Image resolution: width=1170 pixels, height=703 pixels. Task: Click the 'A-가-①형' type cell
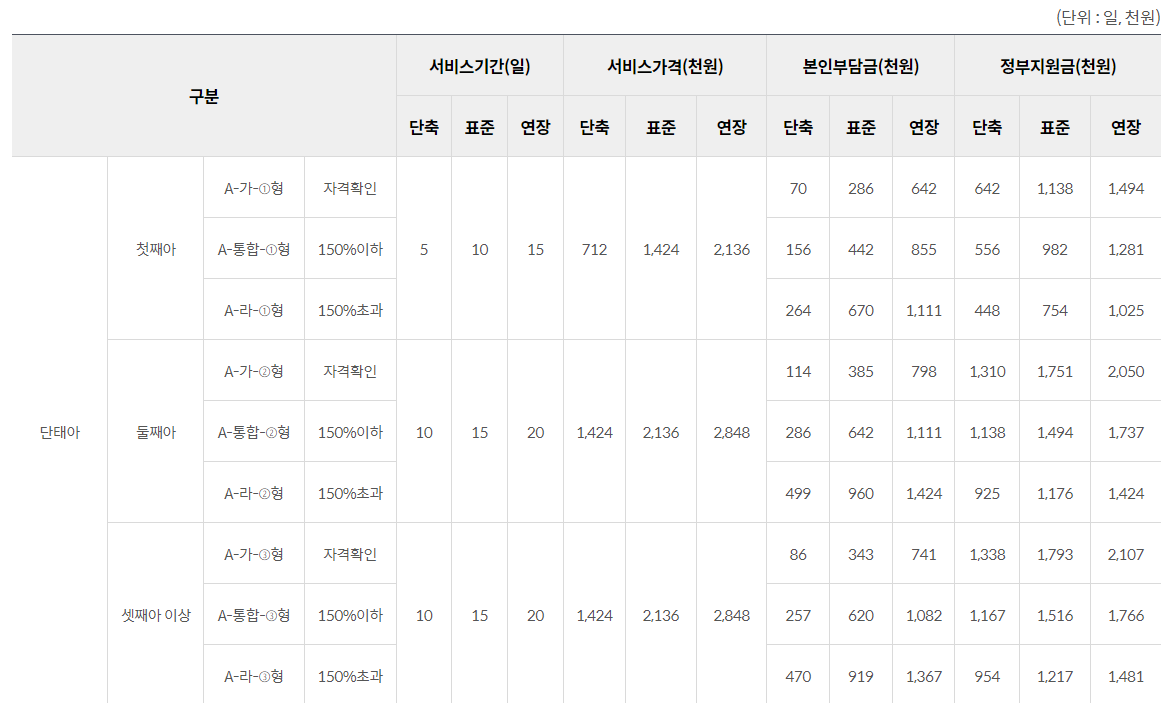tap(254, 188)
